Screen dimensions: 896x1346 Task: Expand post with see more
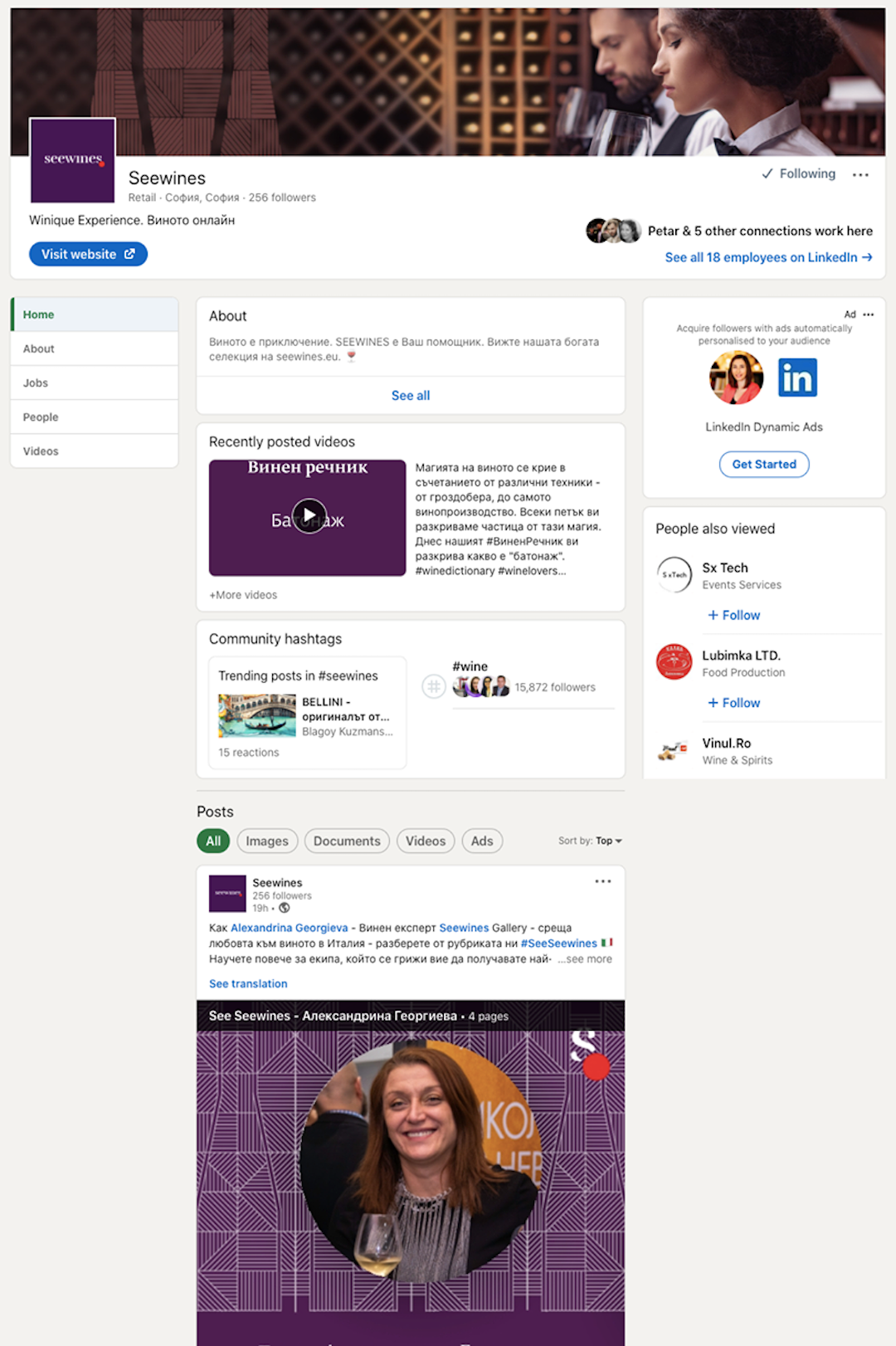(586, 958)
